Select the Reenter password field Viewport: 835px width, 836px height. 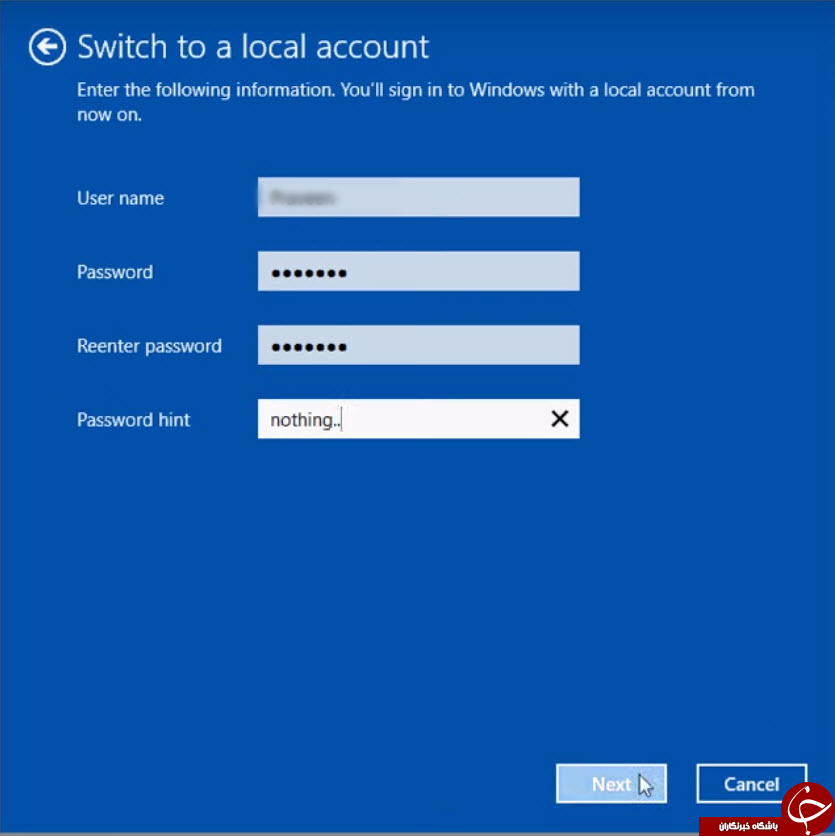tap(419, 345)
